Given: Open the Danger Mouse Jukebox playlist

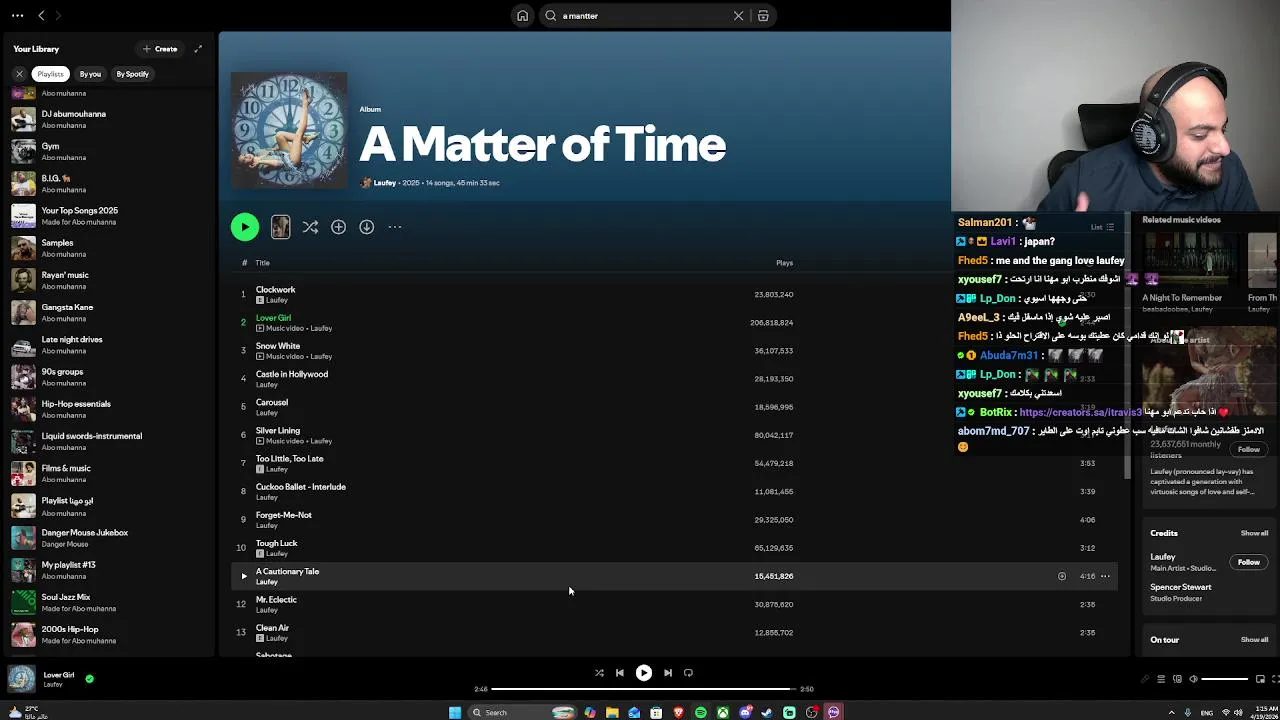Looking at the screenshot, I should click(110, 538).
